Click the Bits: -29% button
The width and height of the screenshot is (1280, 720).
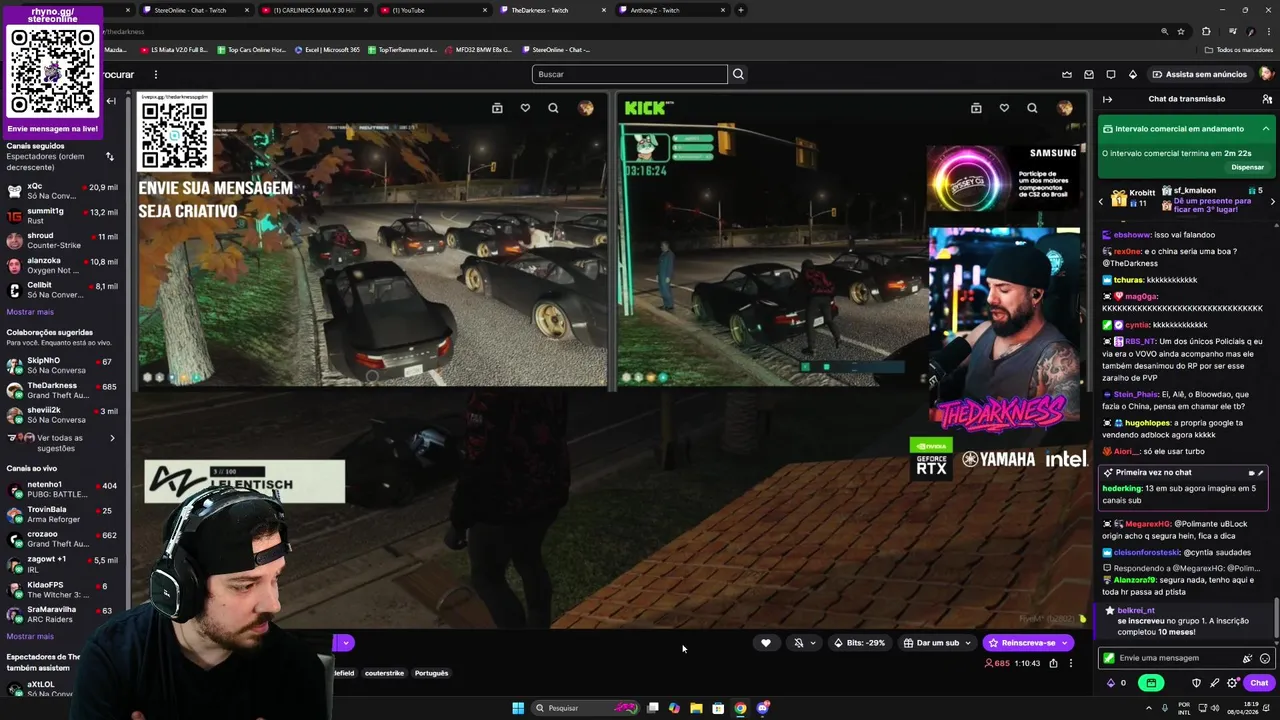point(860,643)
